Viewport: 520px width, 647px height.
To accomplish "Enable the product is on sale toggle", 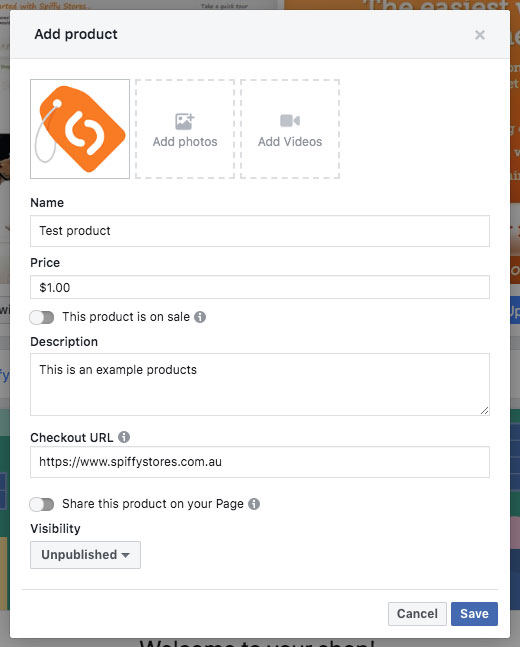I will pyautogui.click(x=42, y=317).
